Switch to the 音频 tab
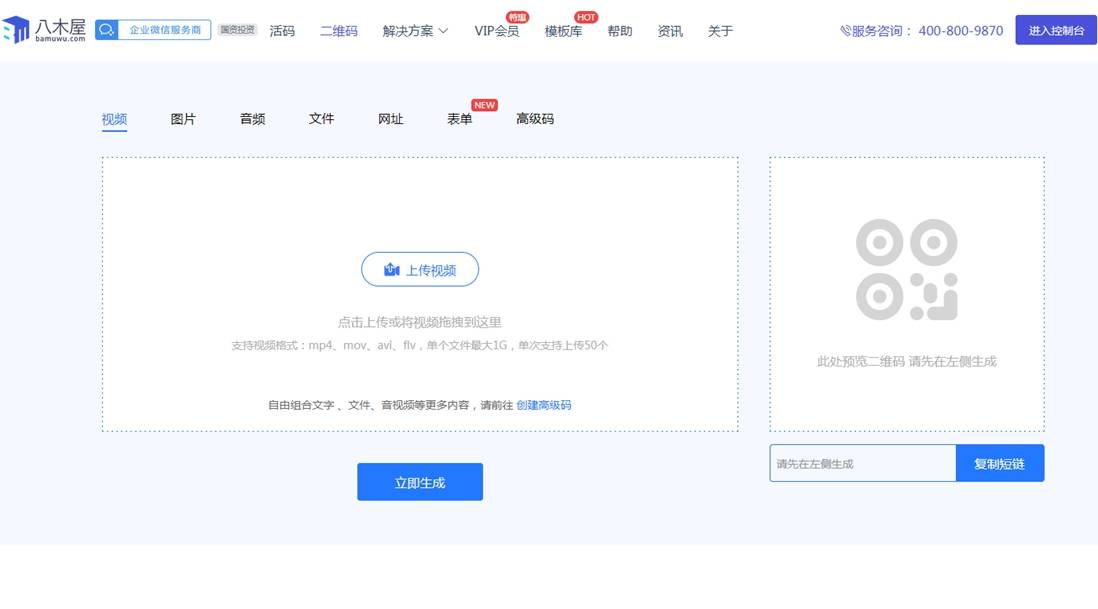 click(252, 119)
